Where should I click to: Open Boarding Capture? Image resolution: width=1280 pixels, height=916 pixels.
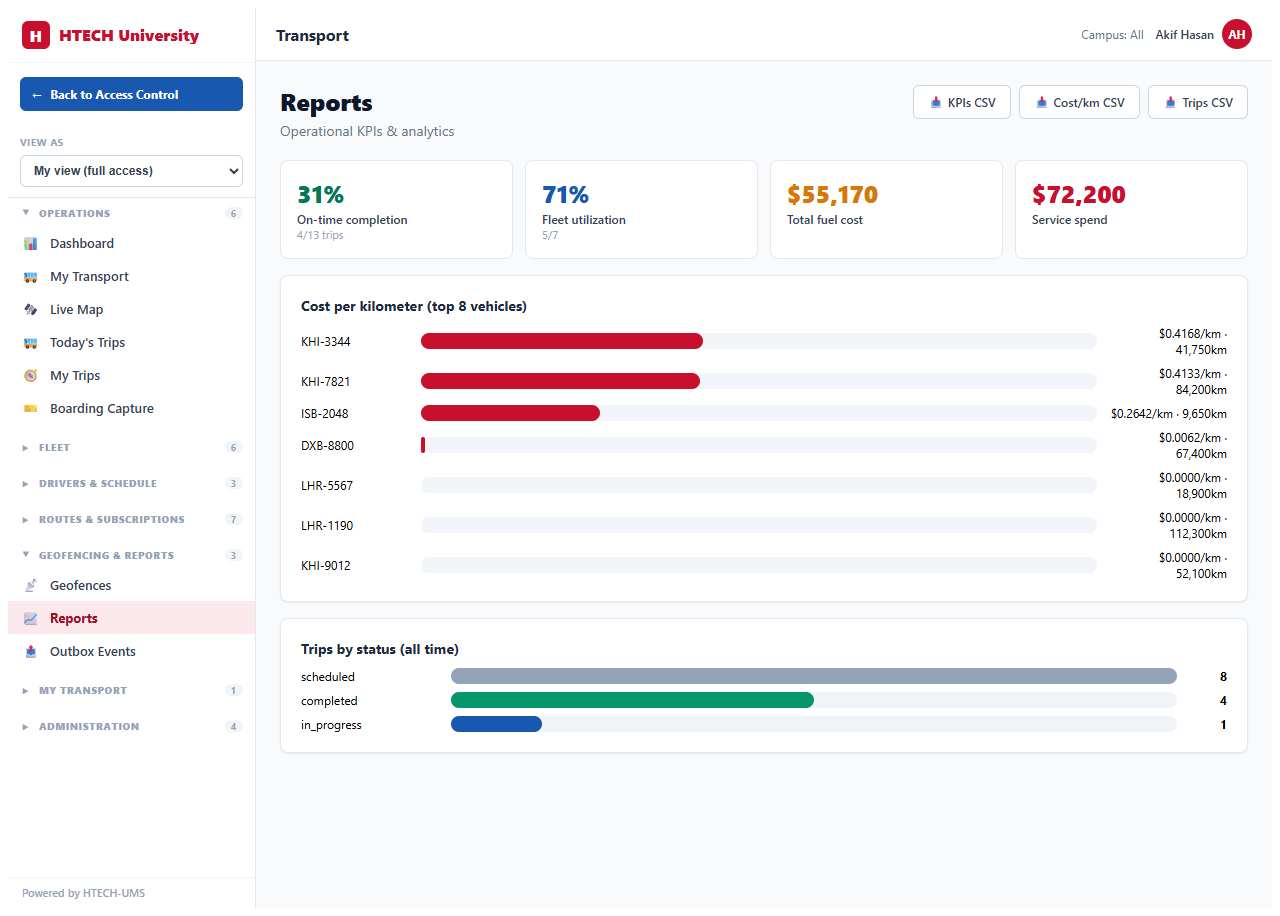click(x=131, y=409)
